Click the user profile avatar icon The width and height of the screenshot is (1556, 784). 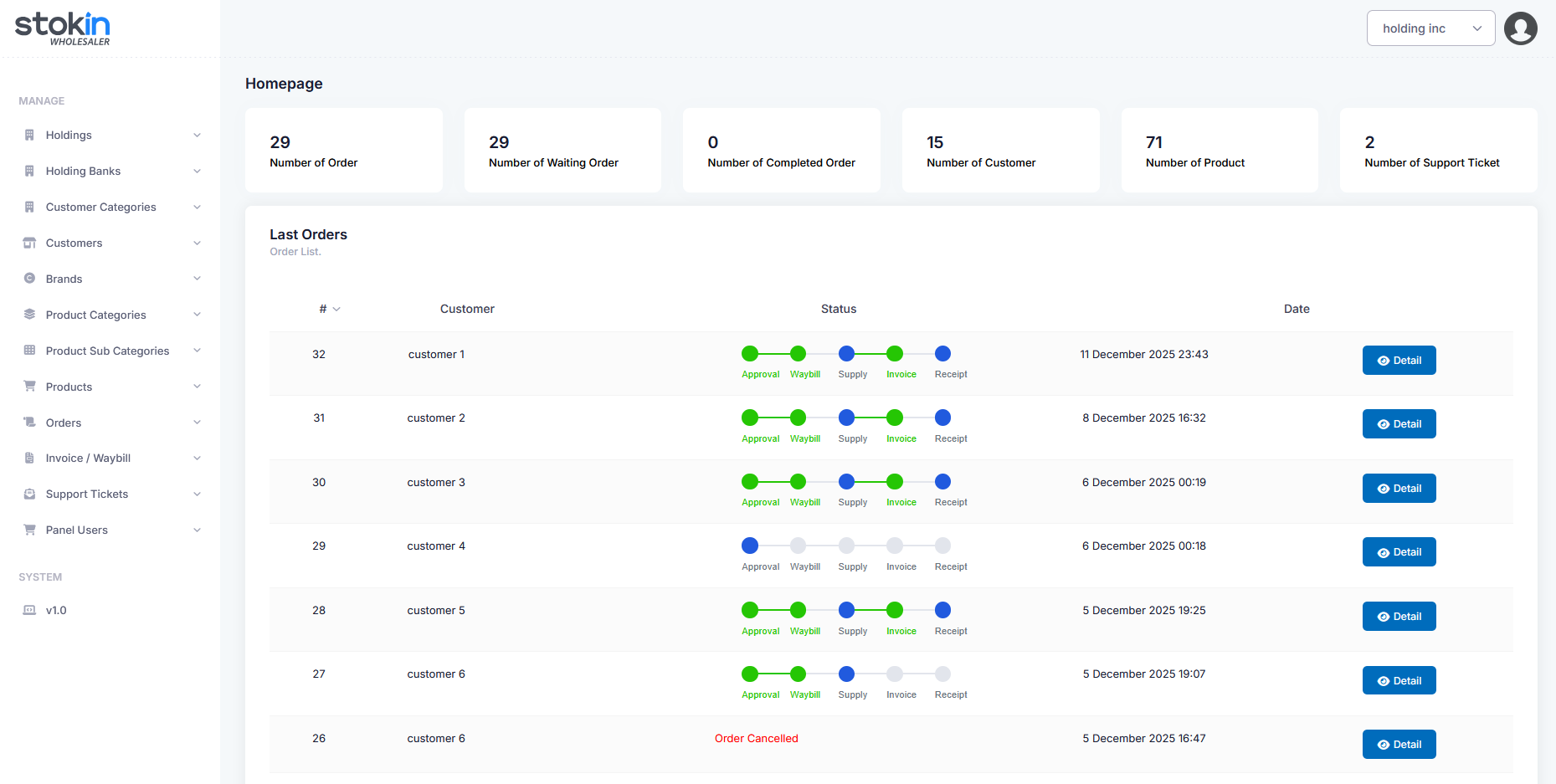coord(1520,28)
